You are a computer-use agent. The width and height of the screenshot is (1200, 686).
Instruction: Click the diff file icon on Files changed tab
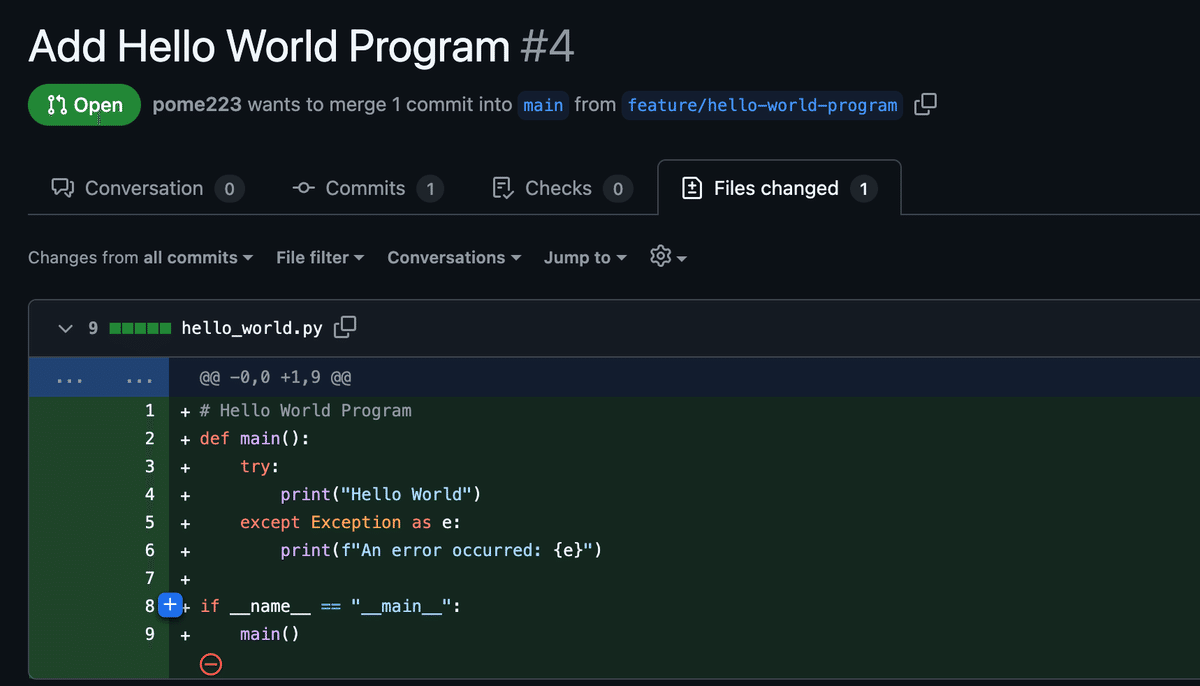[x=691, y=187]
